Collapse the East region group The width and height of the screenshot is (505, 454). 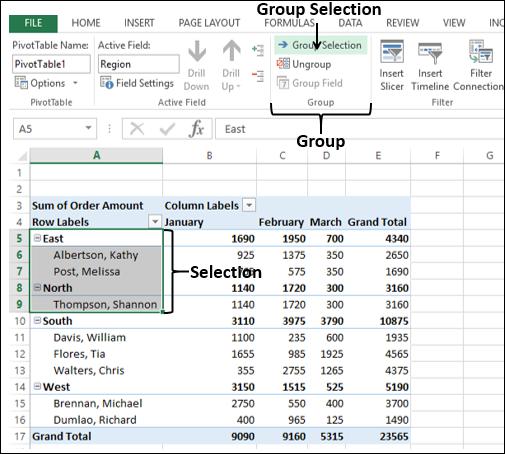tap(38, 238)
